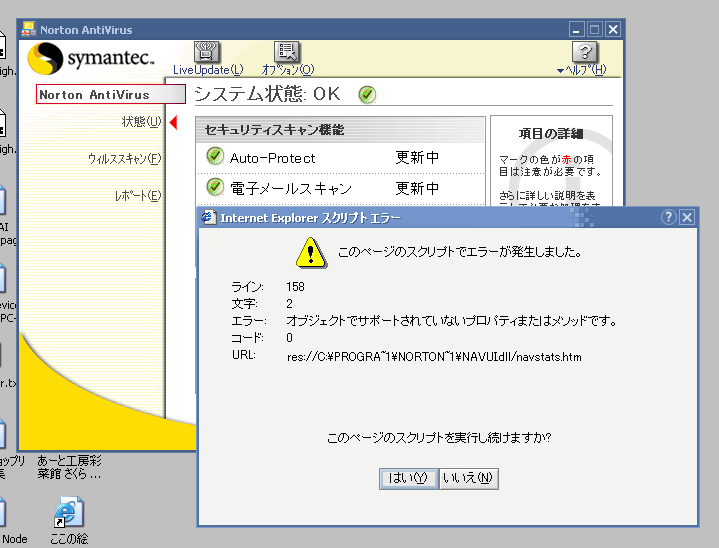
Task: Open the ウィルススキャン(F) menu item
Action: 124,159
